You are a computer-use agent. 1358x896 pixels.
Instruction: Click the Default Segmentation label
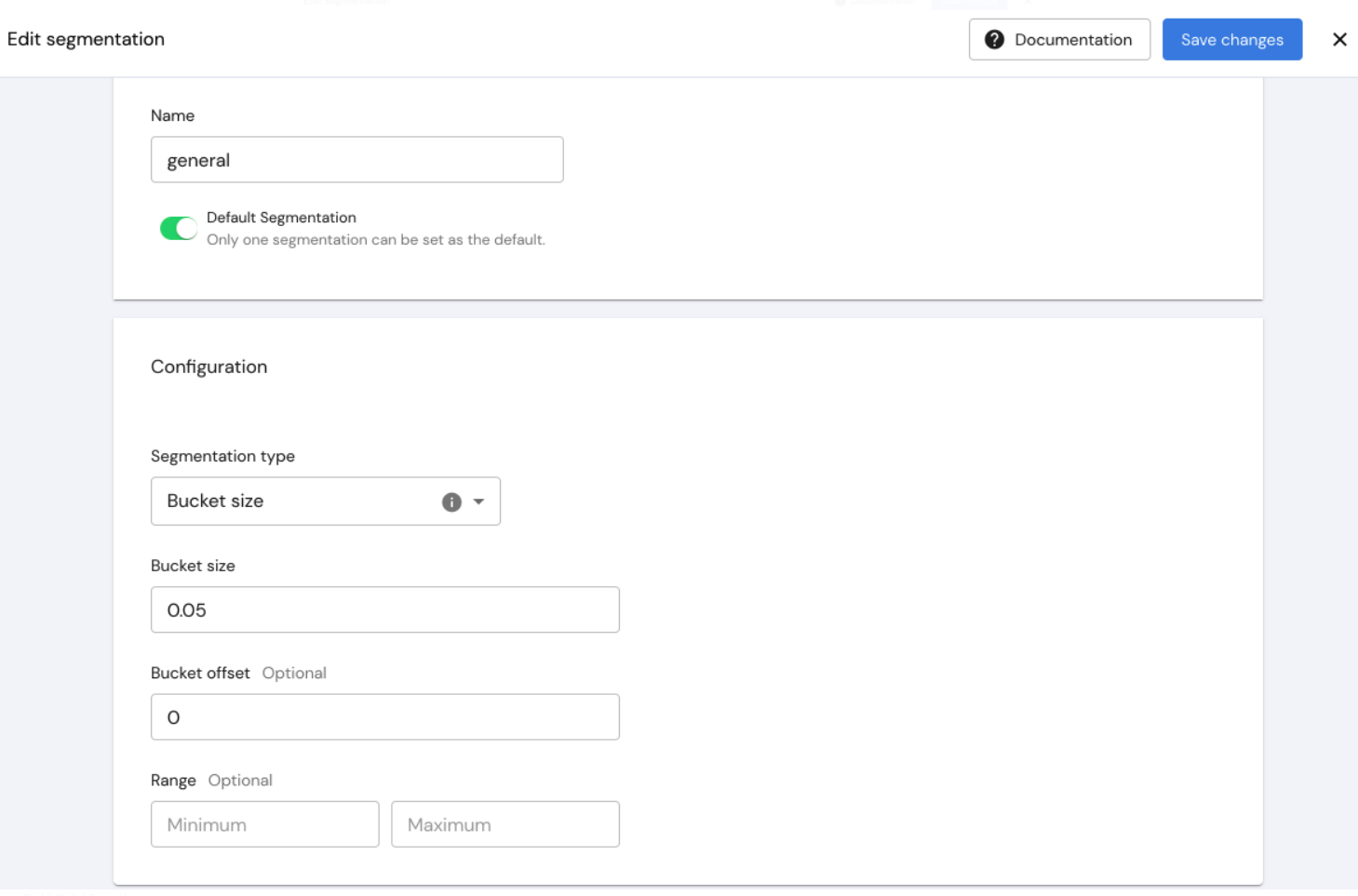tap(281, 218)
